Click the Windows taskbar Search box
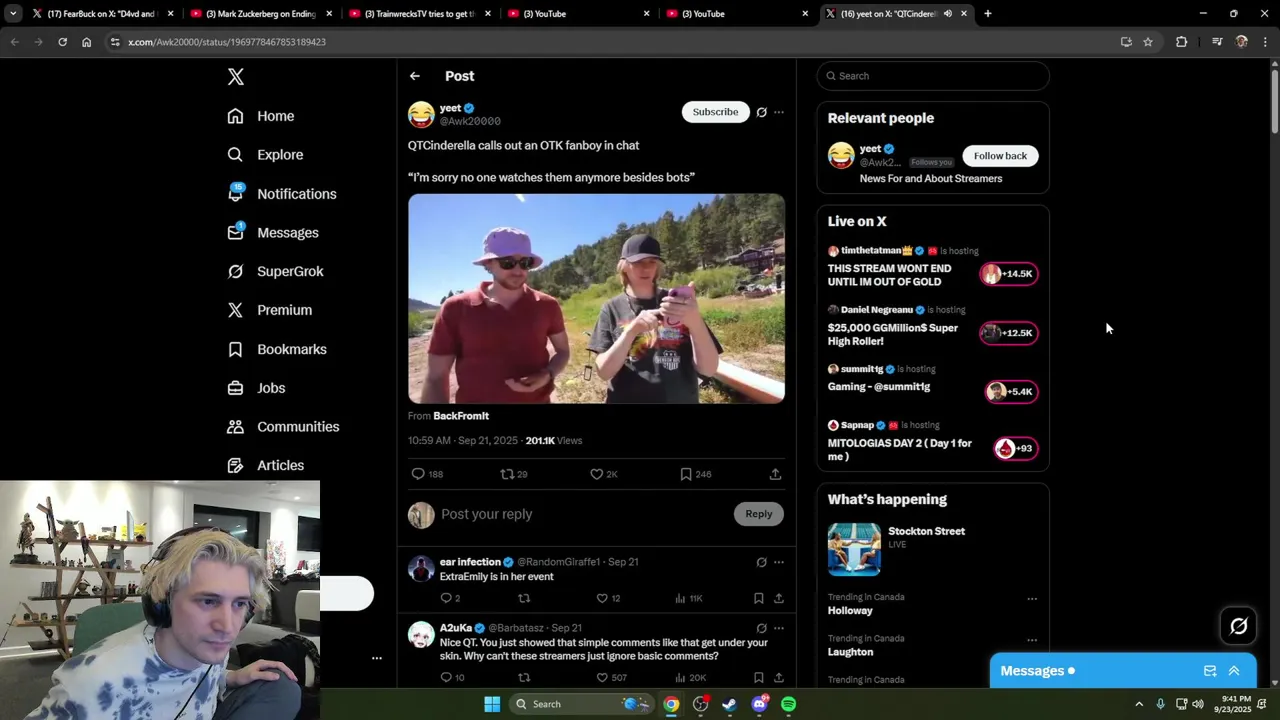The image size is (1280, 720). (583, 704)
